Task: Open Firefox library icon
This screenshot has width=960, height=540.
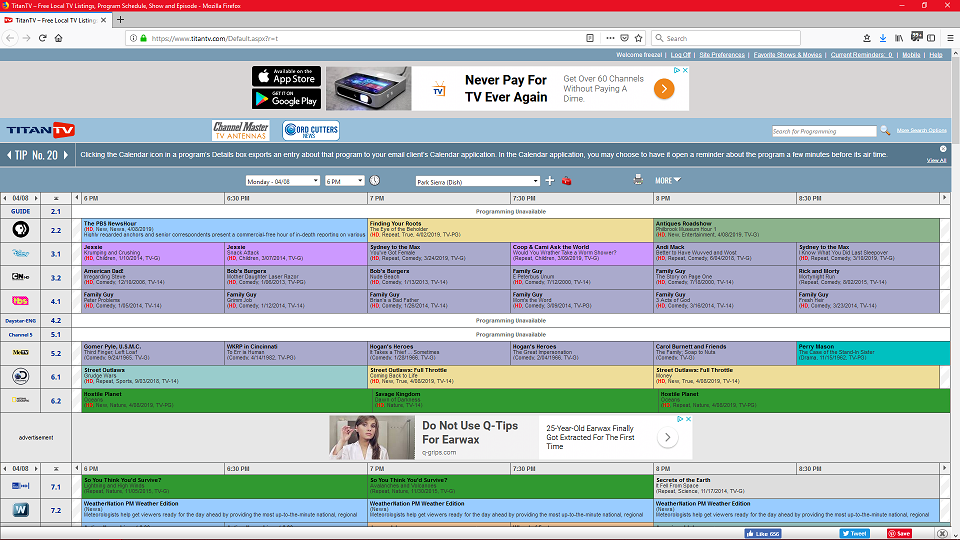Action: (x=899, y=38)
